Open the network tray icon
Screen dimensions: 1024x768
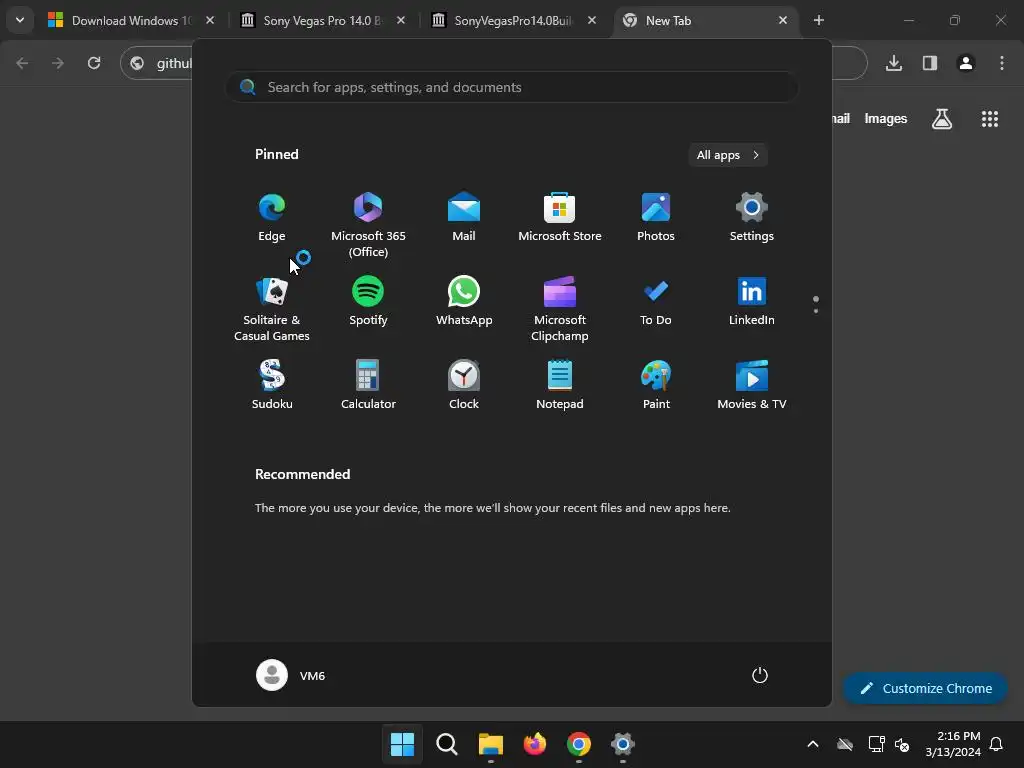pyautogui.click(x=876, y=744)
